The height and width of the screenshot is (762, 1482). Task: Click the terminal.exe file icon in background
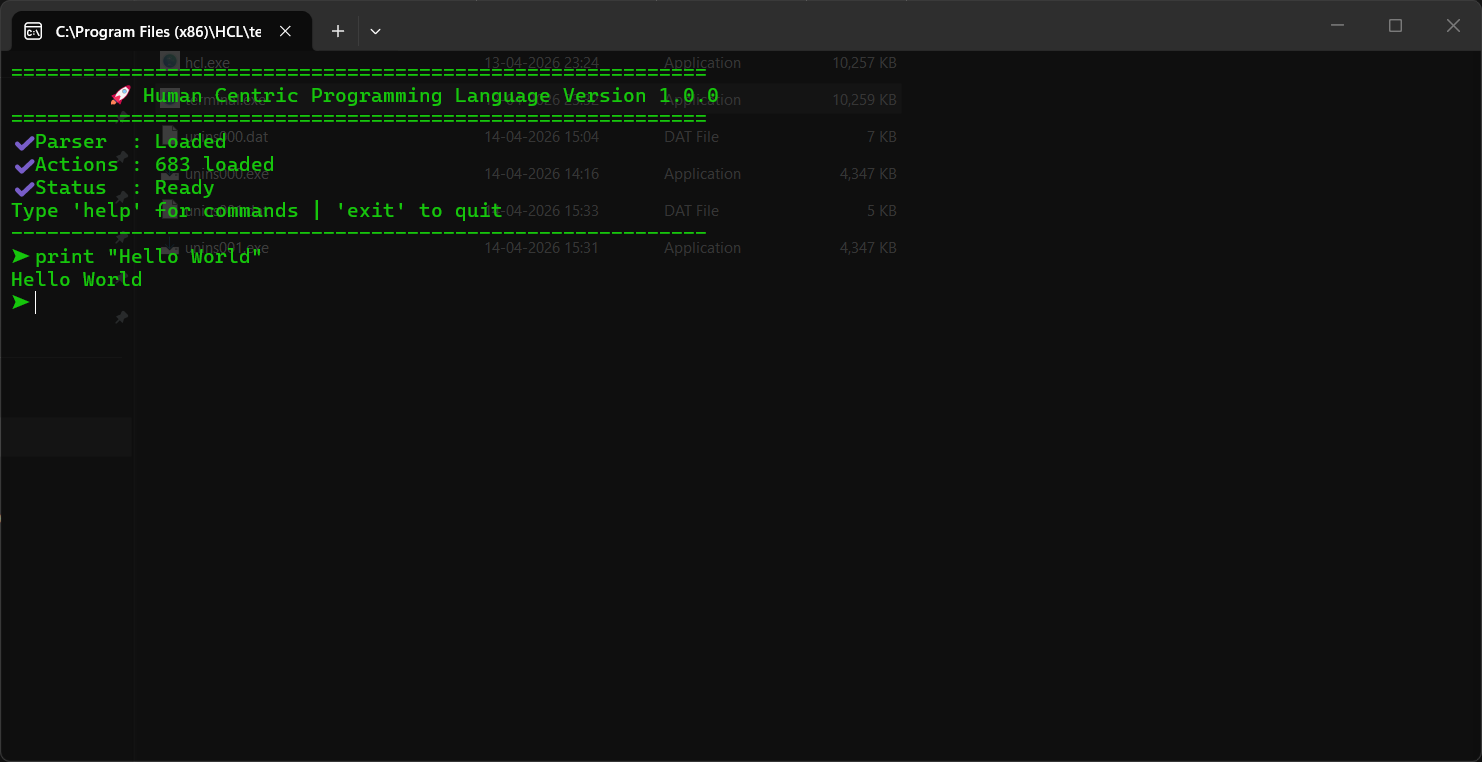168,99
